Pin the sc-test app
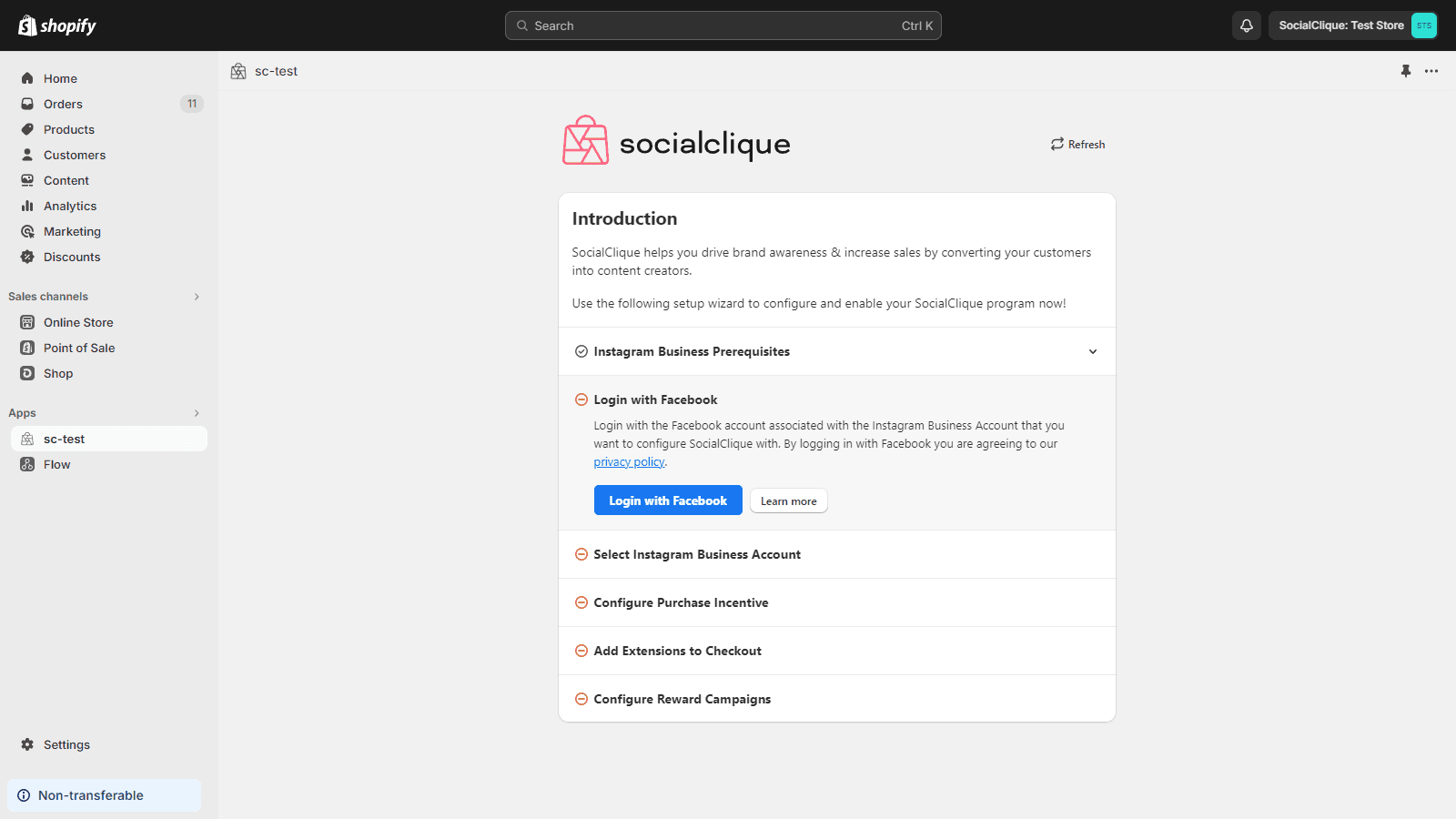Viewport: 1456px width, 819px height. (1405, 71)
